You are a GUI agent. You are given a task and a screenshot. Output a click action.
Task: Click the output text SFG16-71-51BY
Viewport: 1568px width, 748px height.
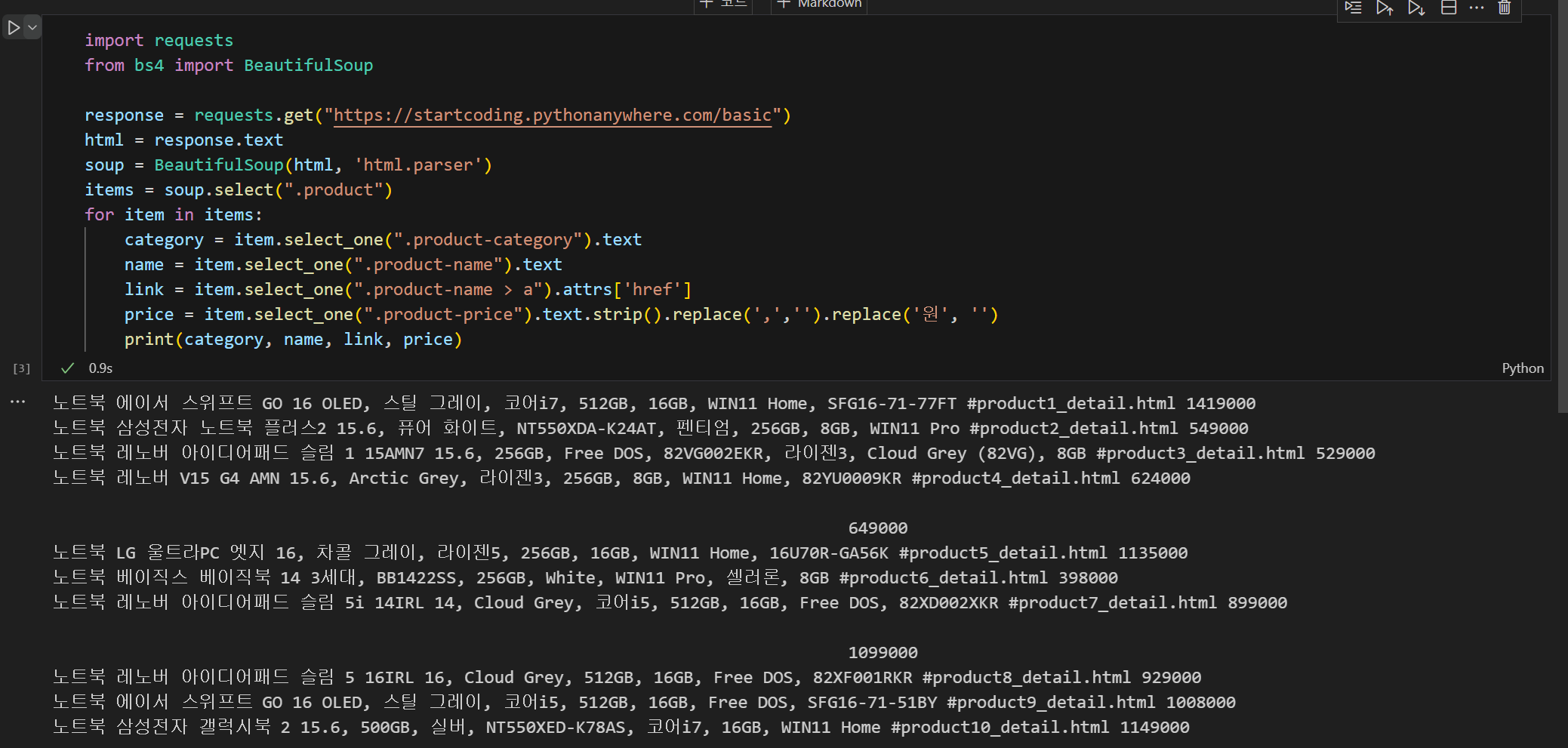[872, 703]
